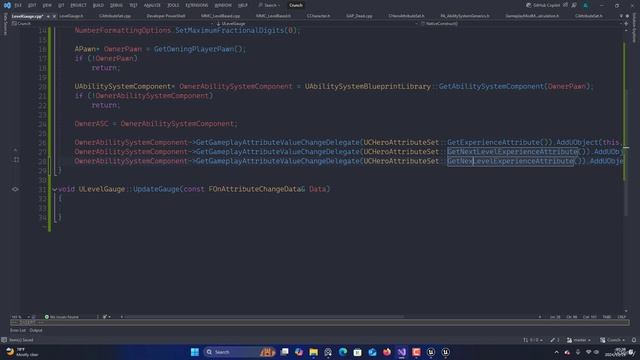The width and height of the screenshot is (640, 360).
Task: Click the TABS indentation indicator
Action: coord(607,317)
